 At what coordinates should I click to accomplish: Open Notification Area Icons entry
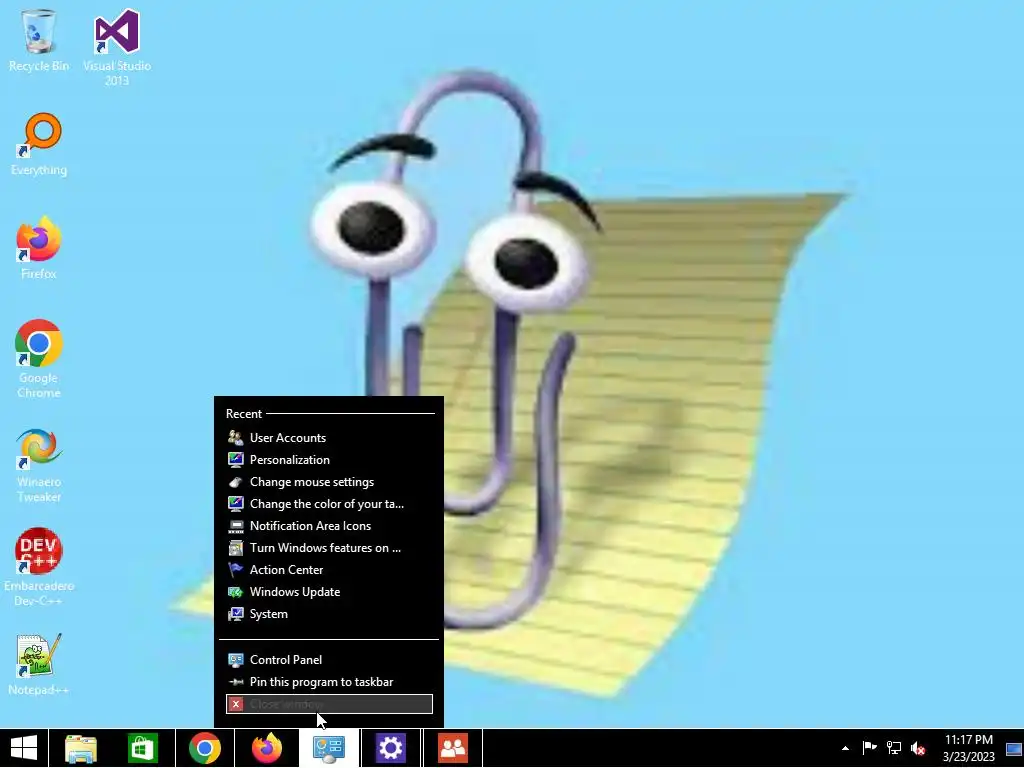tap(329, 526)
